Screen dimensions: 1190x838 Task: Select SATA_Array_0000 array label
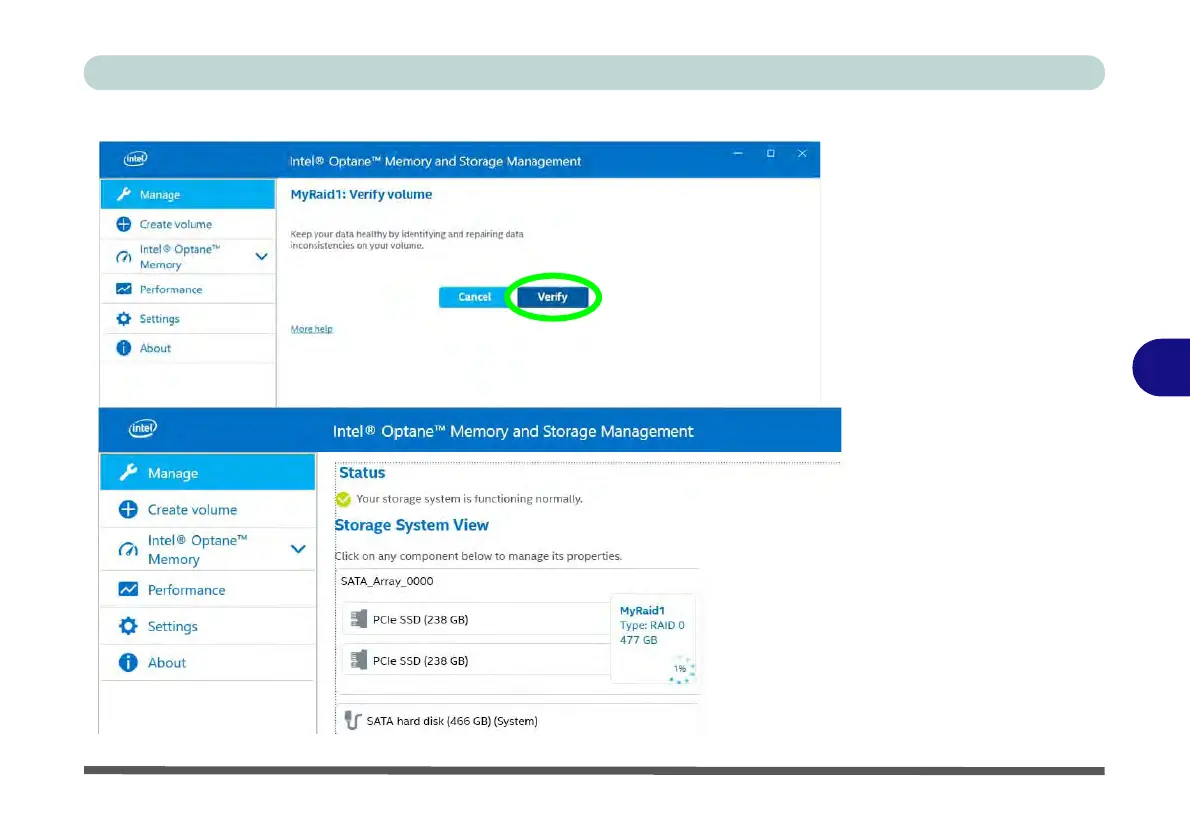(387, 581)
